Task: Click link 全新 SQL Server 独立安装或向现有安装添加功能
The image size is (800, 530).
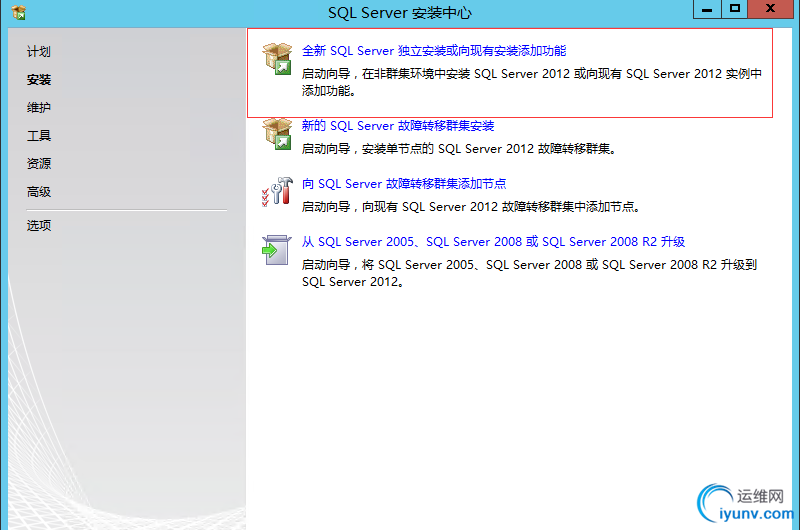Action: (x=434, y=51)
